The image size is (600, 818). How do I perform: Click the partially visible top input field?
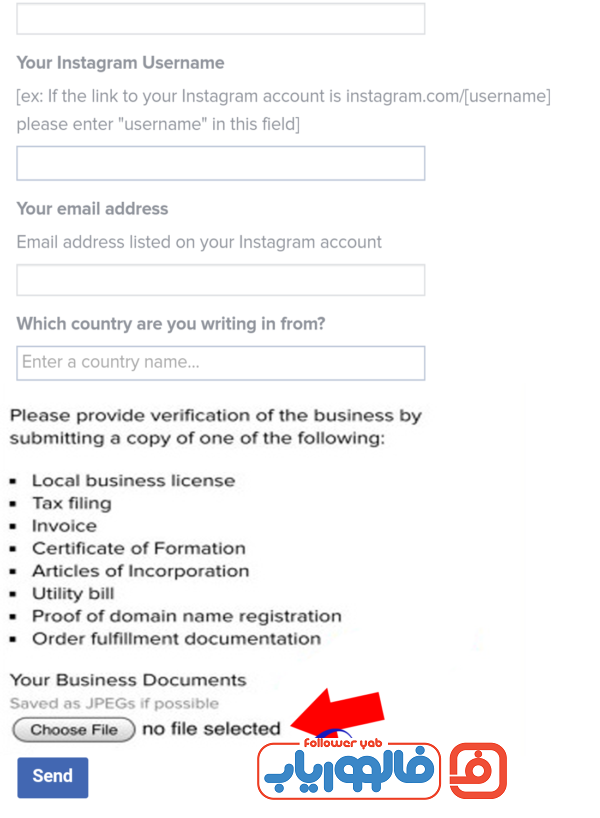point(221,19)
